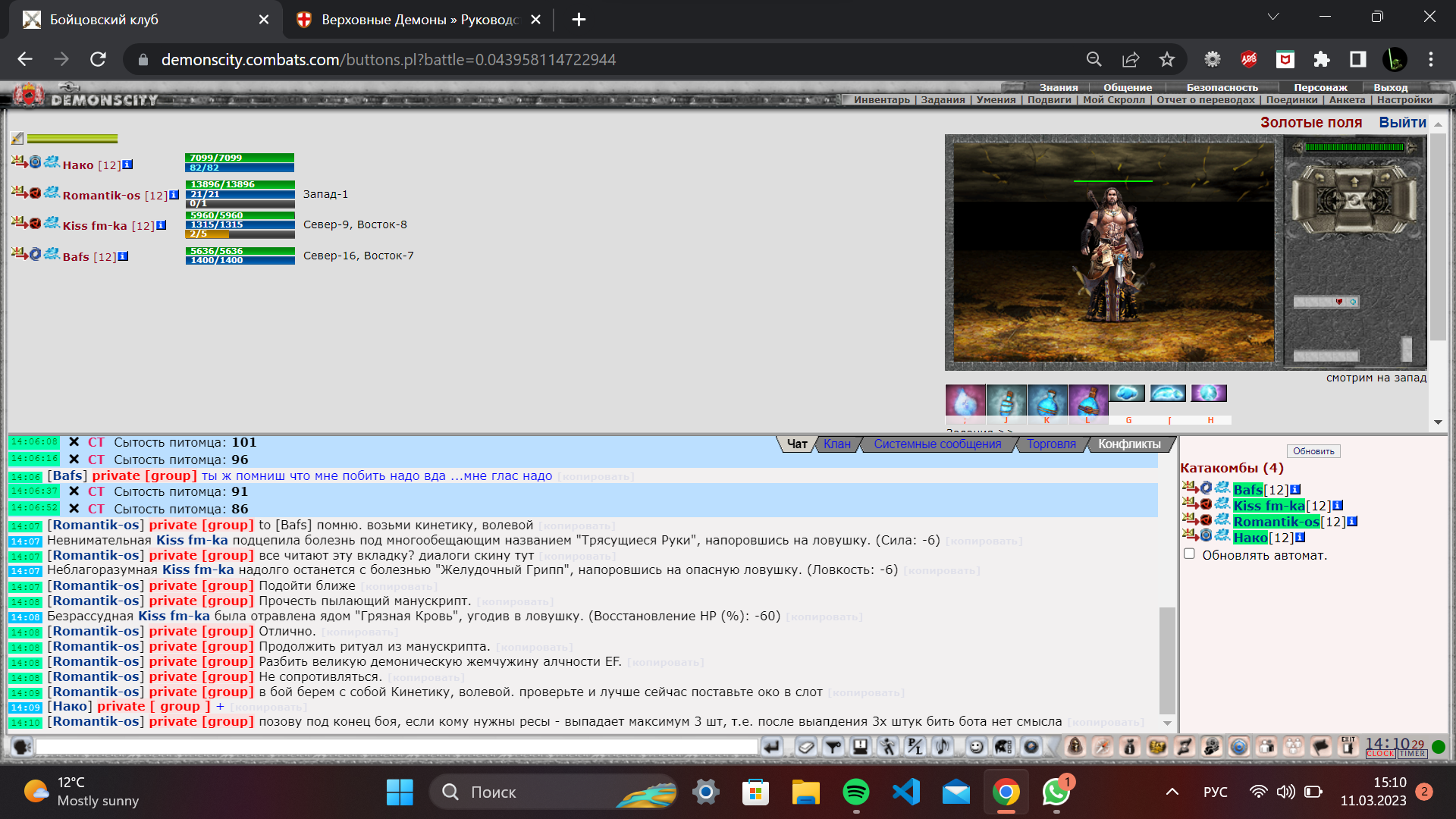Switch to TIMER mode
1456x819 pixels.
(1413, 754)
